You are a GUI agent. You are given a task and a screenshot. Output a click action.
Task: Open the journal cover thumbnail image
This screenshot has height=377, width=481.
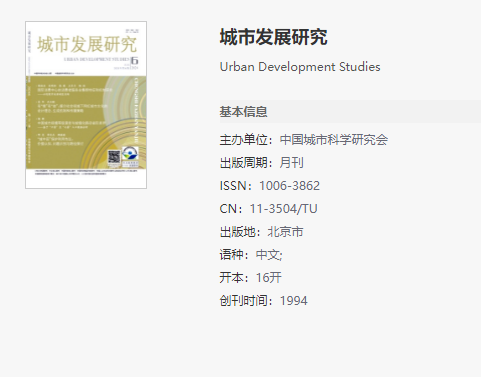coord(86,105)
